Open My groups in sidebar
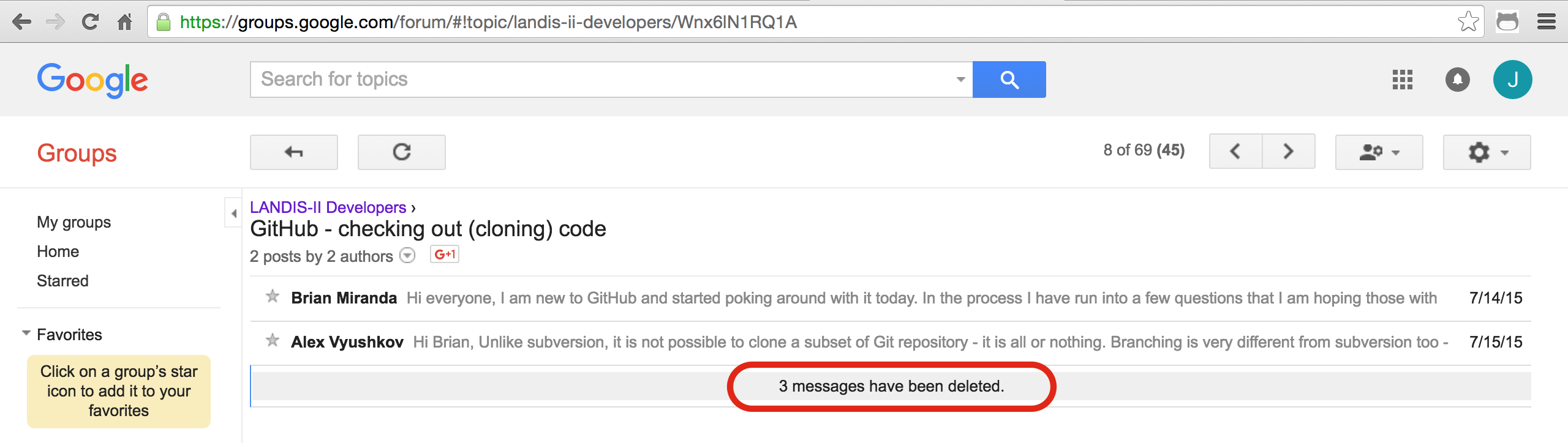This screenshot has height=443, width=1568. (73, 222)
